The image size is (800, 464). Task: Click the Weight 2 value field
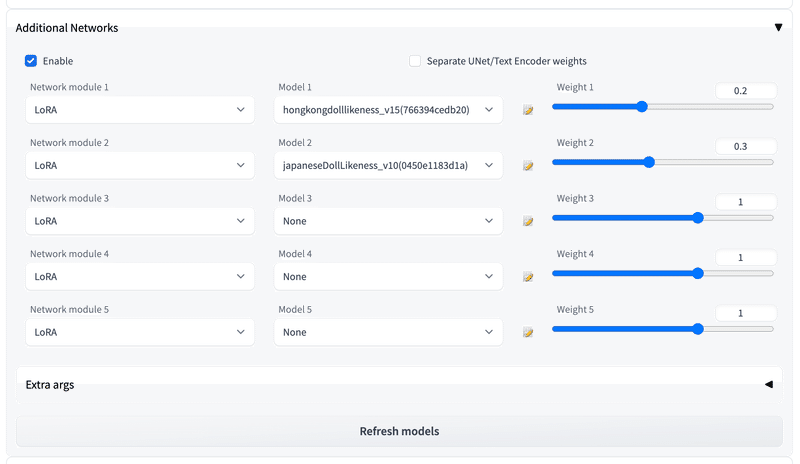745,146
